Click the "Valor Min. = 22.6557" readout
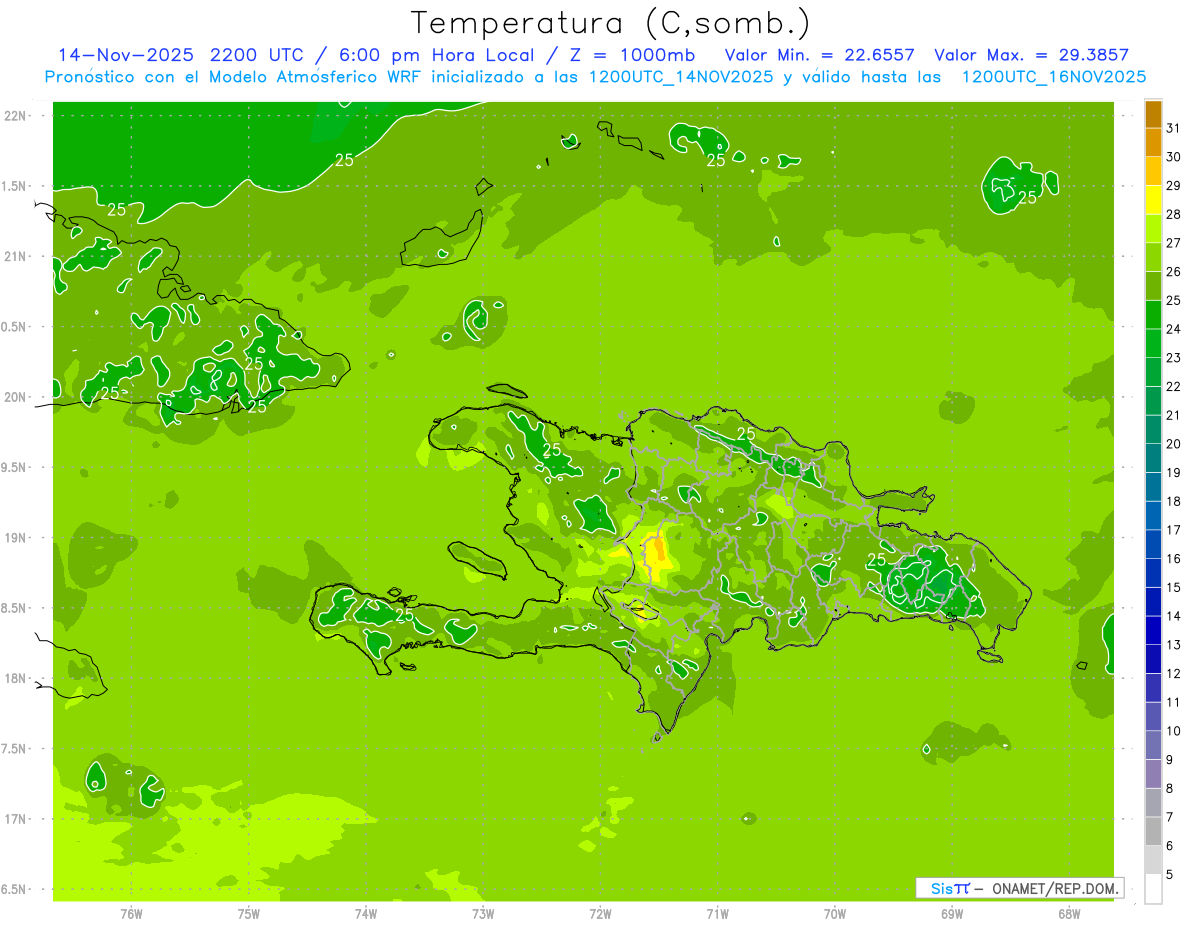 pos(821,55)
